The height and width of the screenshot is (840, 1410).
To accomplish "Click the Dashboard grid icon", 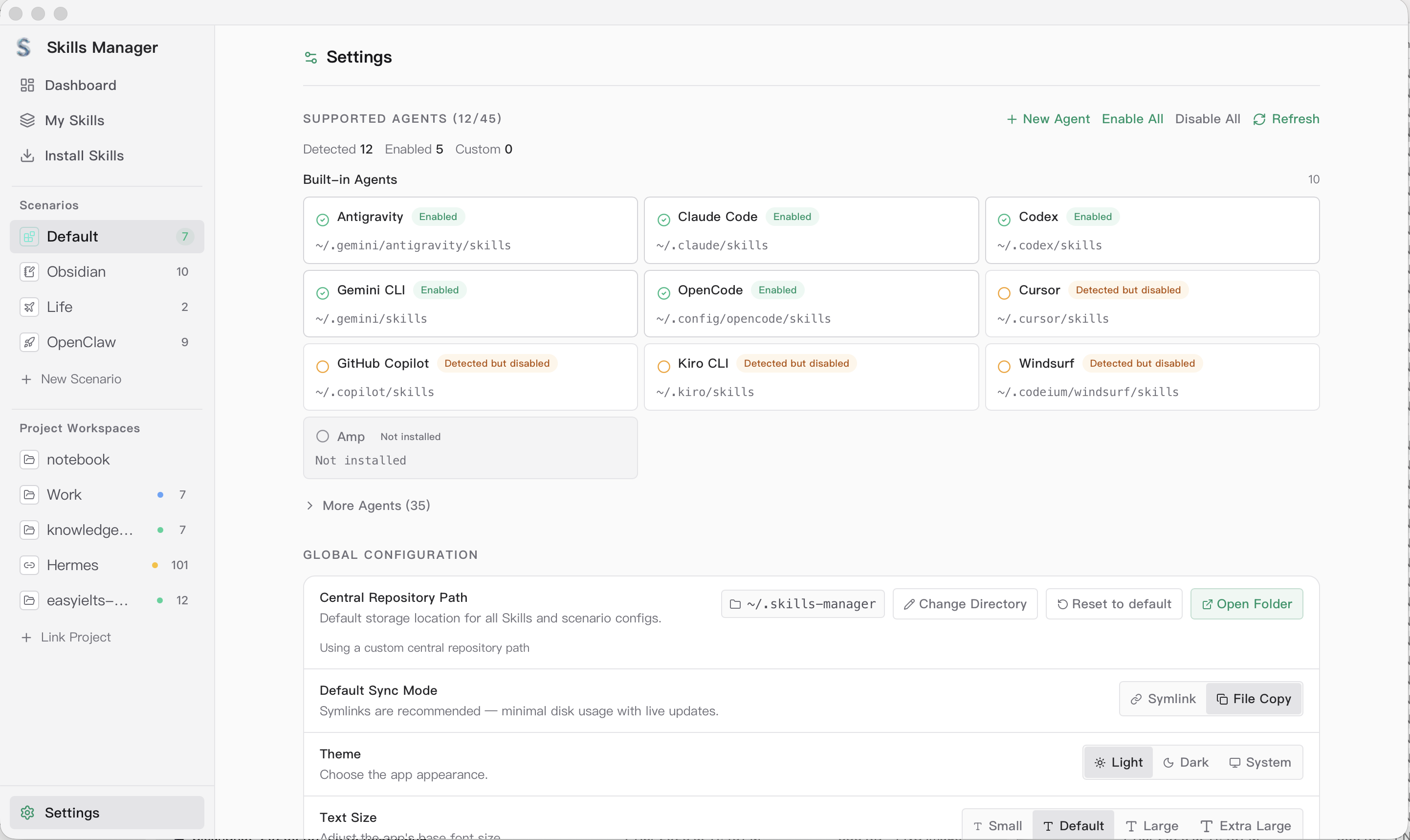I will point(27,85).
